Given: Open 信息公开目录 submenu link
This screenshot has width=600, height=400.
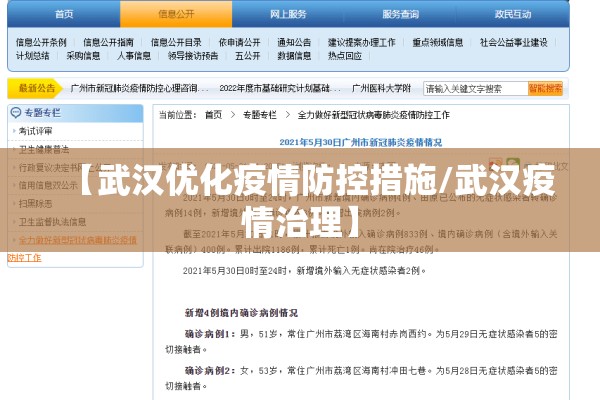Looking at the screenshot, I should point(176,42).
